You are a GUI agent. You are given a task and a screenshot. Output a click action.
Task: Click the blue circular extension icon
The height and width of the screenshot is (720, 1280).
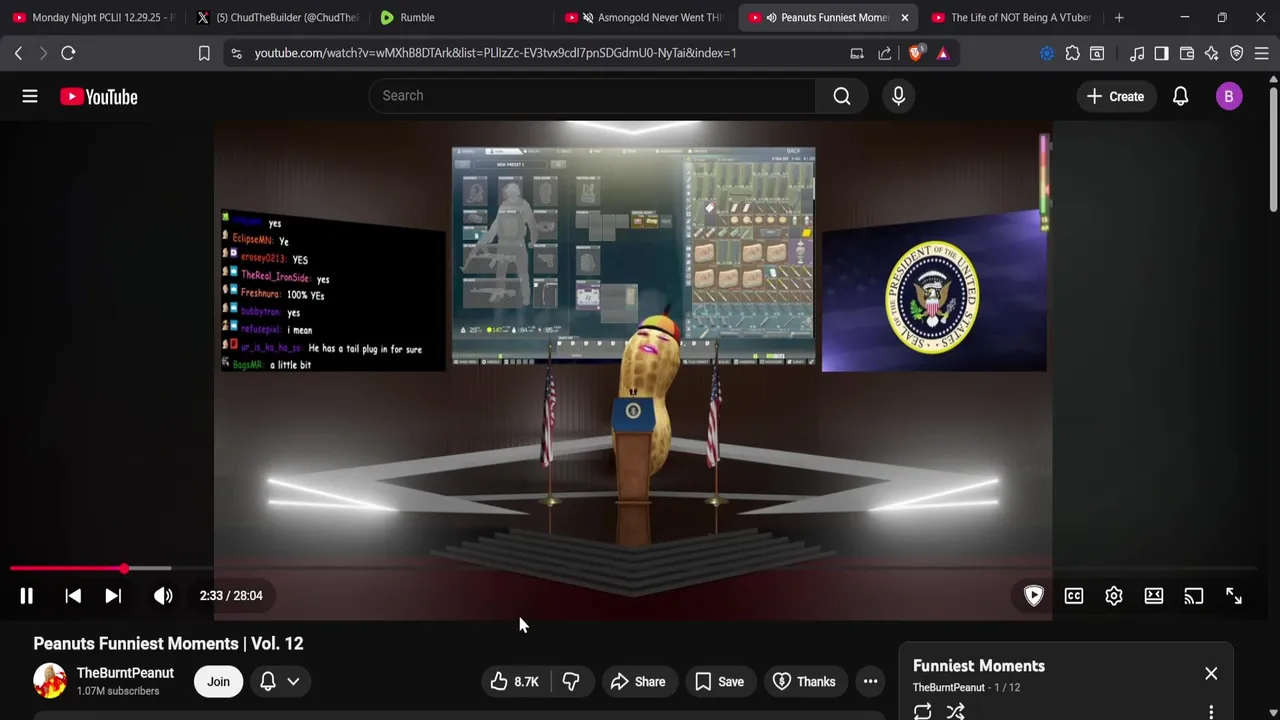(1047, 53)
